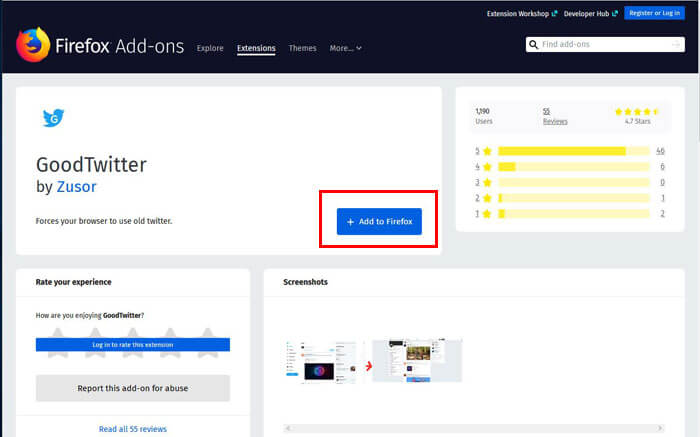Open the Explore section
The image size is (700, 437).
point(210,48)
